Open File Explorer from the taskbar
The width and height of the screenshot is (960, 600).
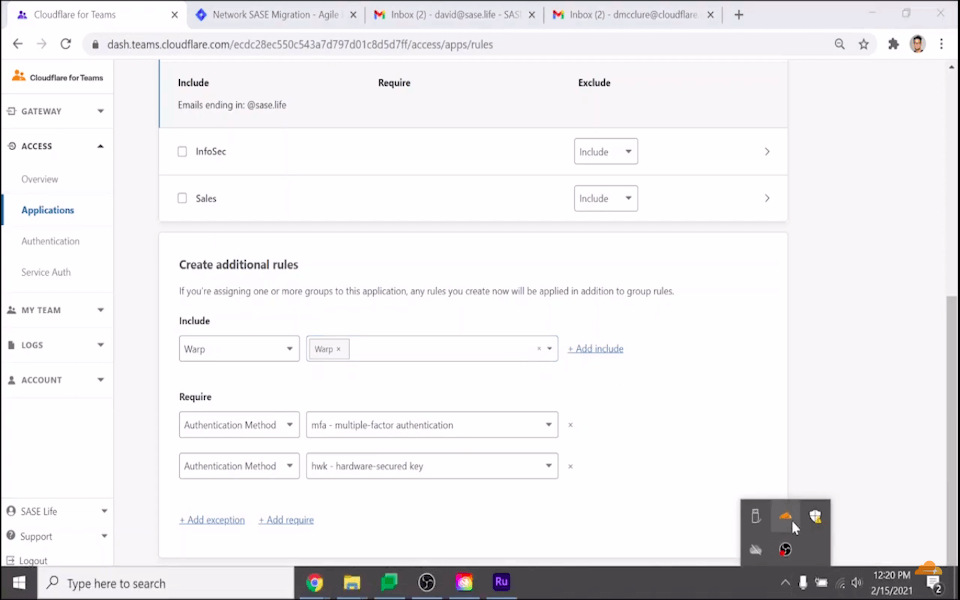[x=352, y=582]
